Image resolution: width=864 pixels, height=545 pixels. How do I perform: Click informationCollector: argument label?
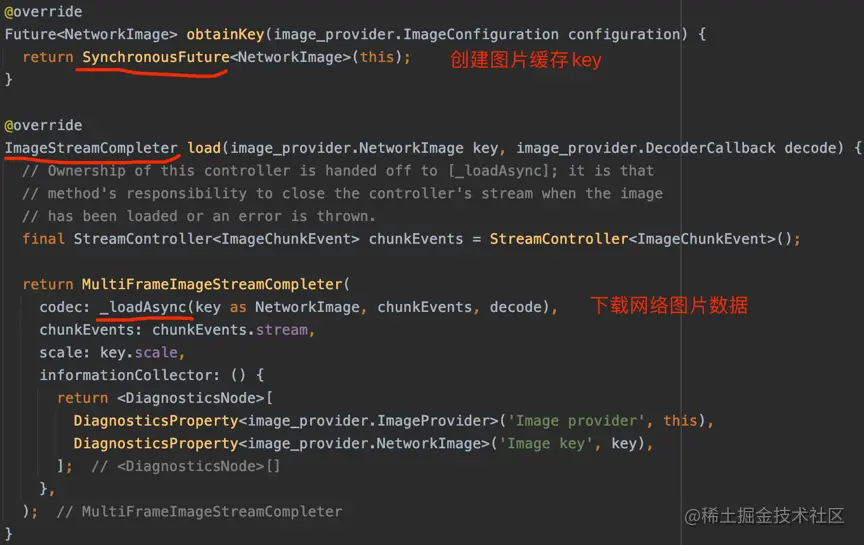129,375
